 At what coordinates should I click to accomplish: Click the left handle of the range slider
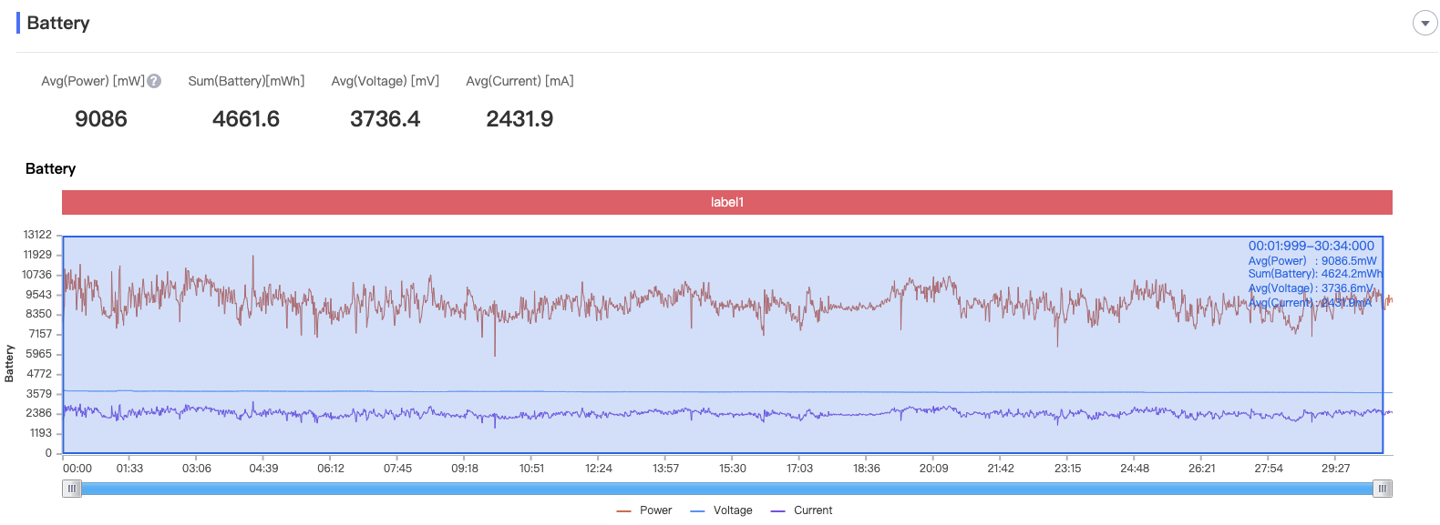[x=71, y=488]
